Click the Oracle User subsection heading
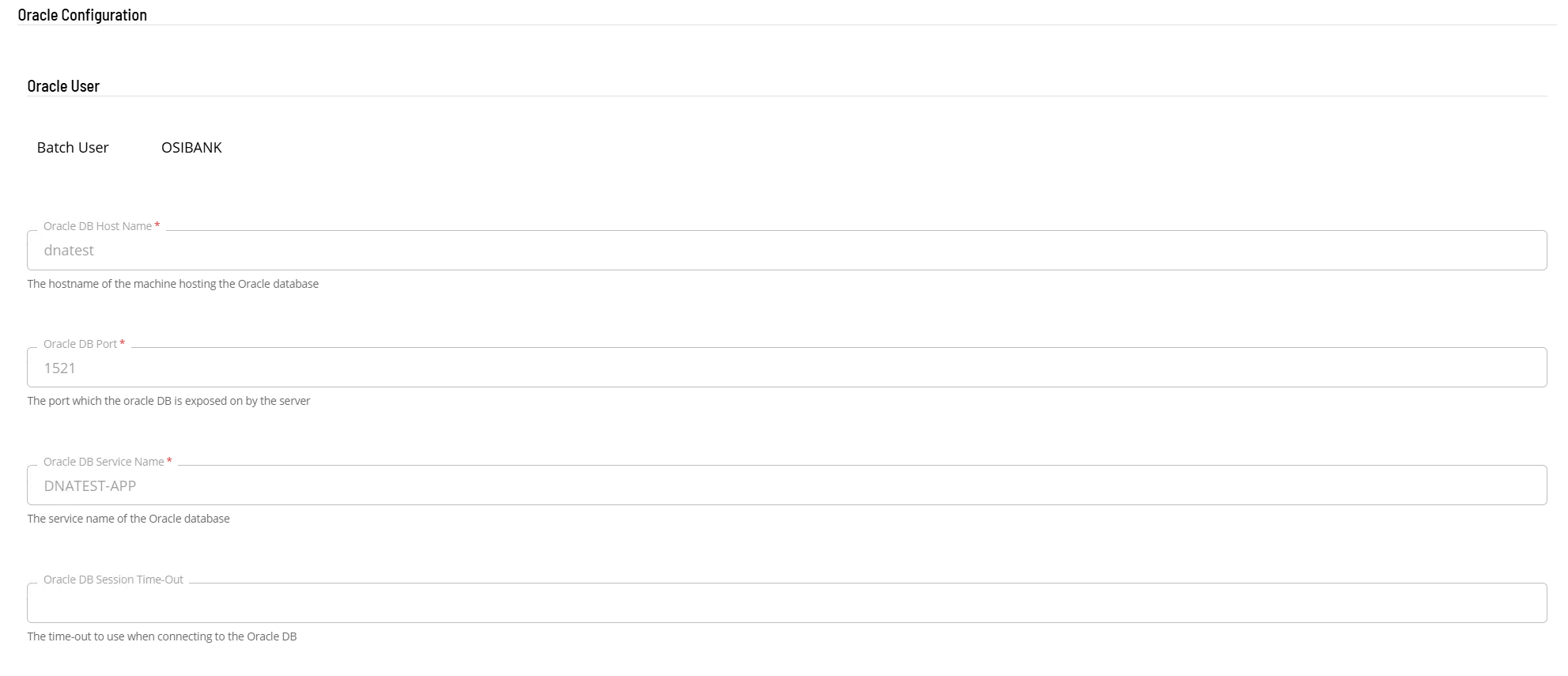1568x676 pixels. pos(63,86)
